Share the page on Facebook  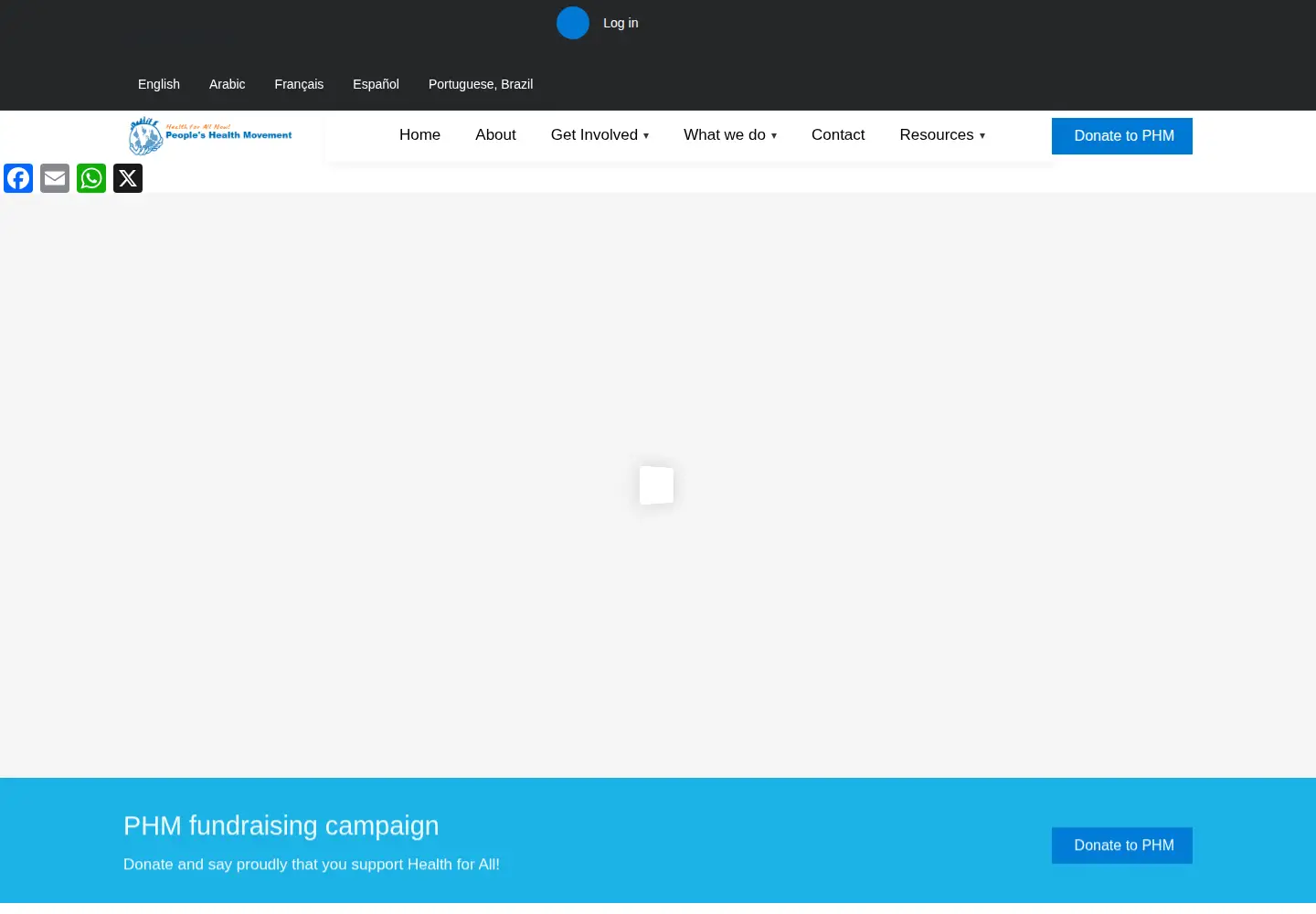18,178
